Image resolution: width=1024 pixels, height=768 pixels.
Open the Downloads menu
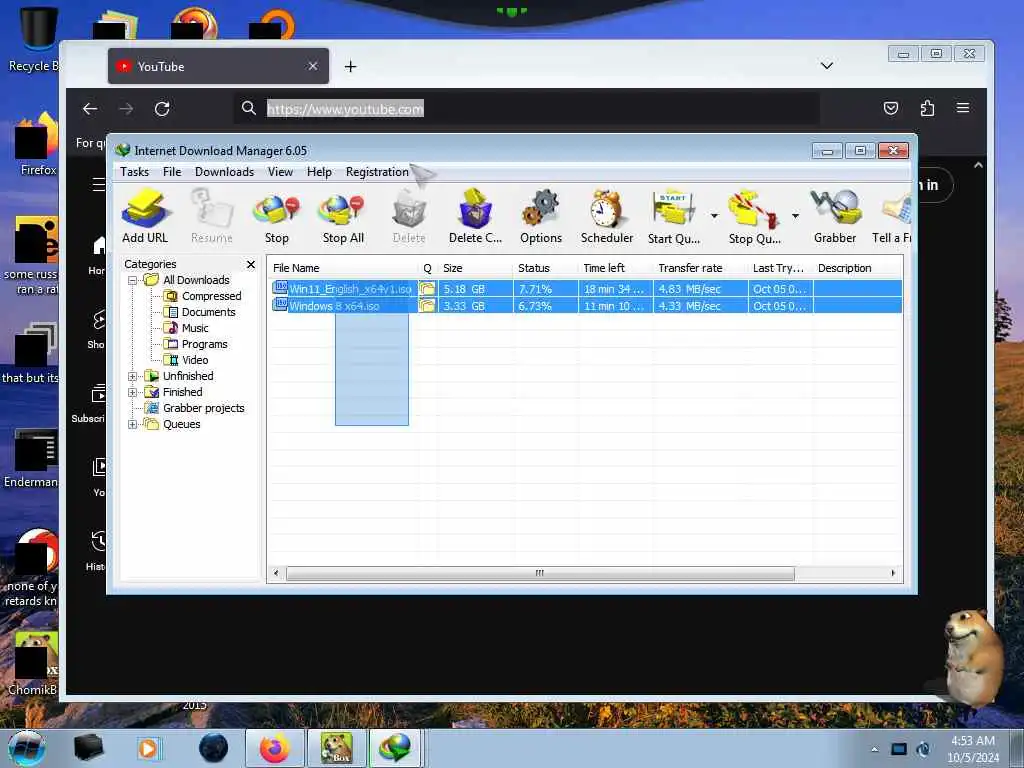point(224,172)
